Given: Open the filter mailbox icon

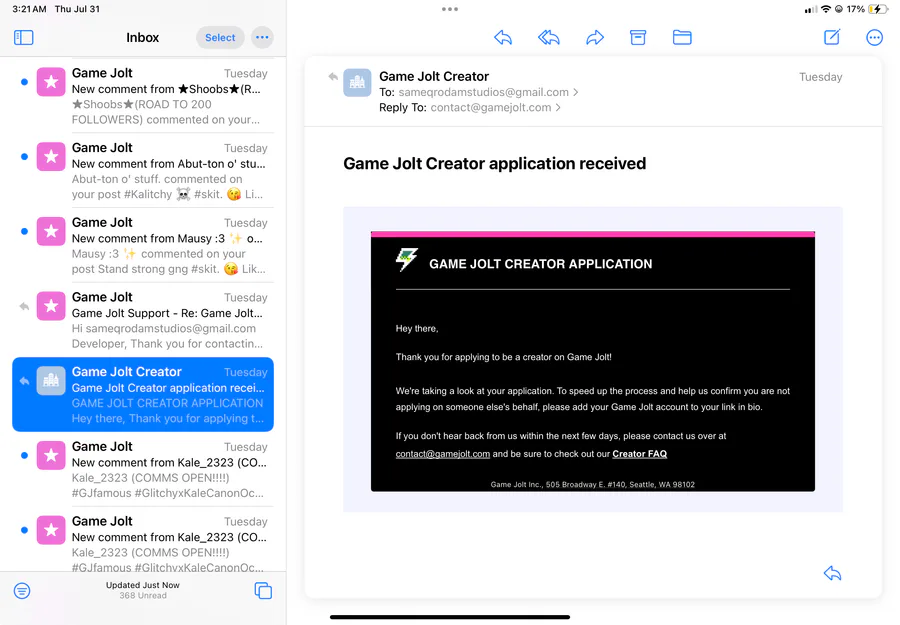Looking at the screenshot, I should 22,591.
